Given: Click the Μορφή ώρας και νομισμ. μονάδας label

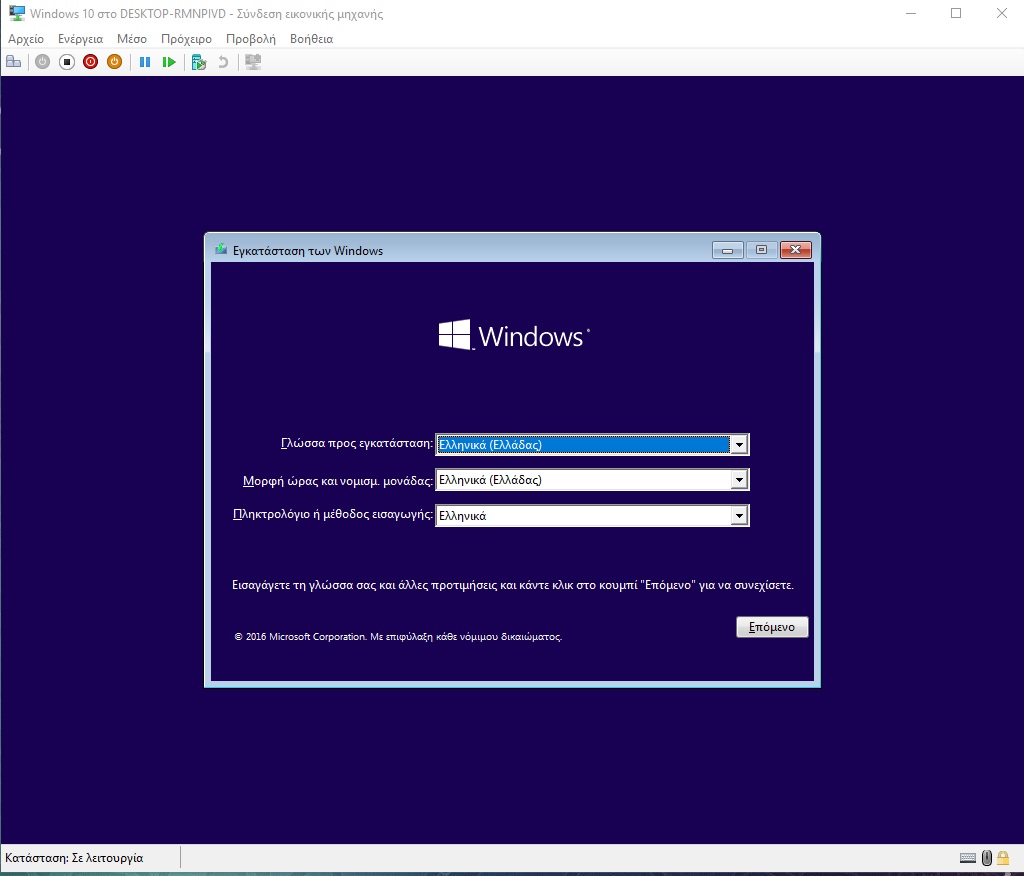Looking at the screenshot, I should [338, 481].
